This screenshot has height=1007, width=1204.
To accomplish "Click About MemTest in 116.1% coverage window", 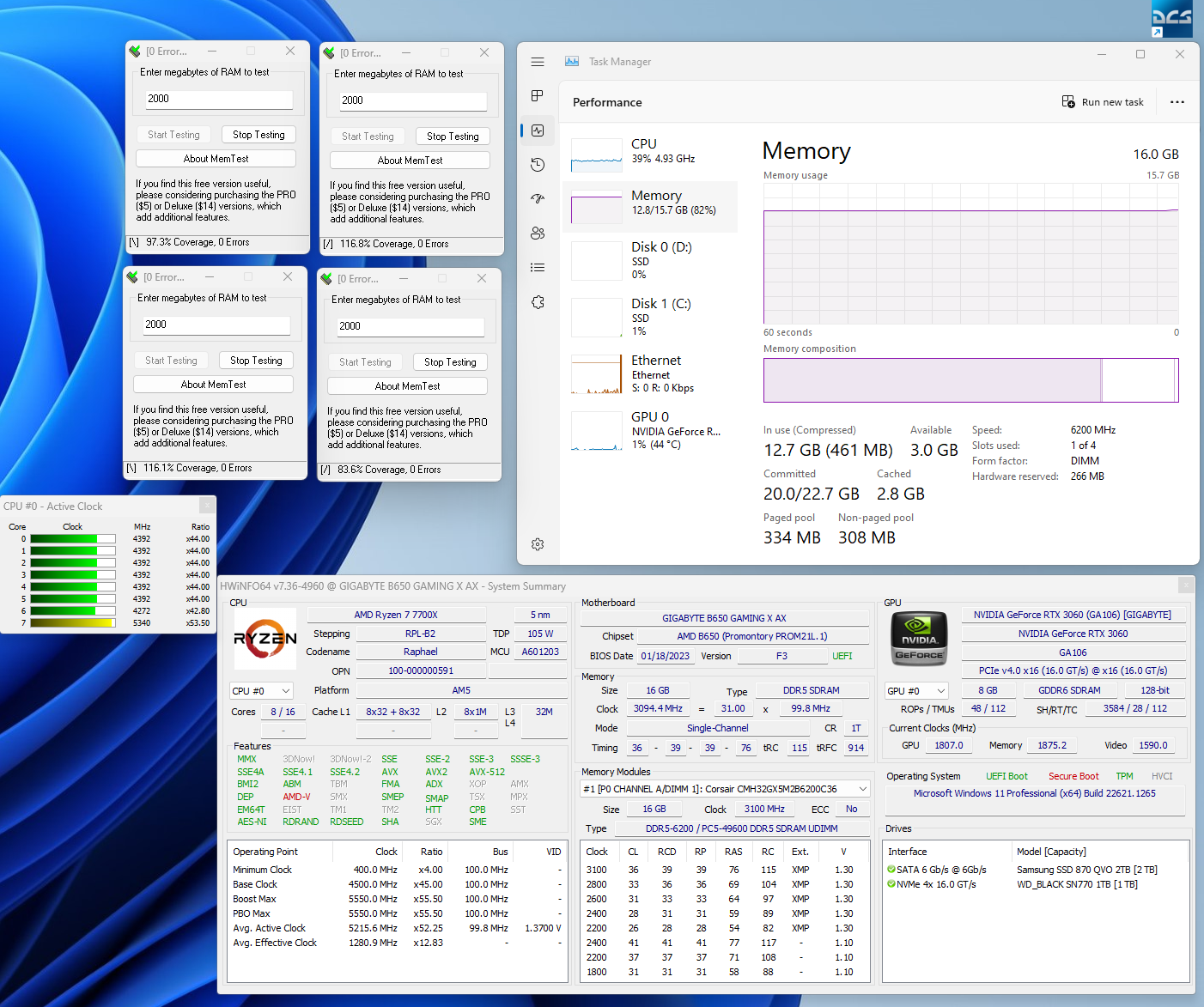I will click(x=213, y=385).
